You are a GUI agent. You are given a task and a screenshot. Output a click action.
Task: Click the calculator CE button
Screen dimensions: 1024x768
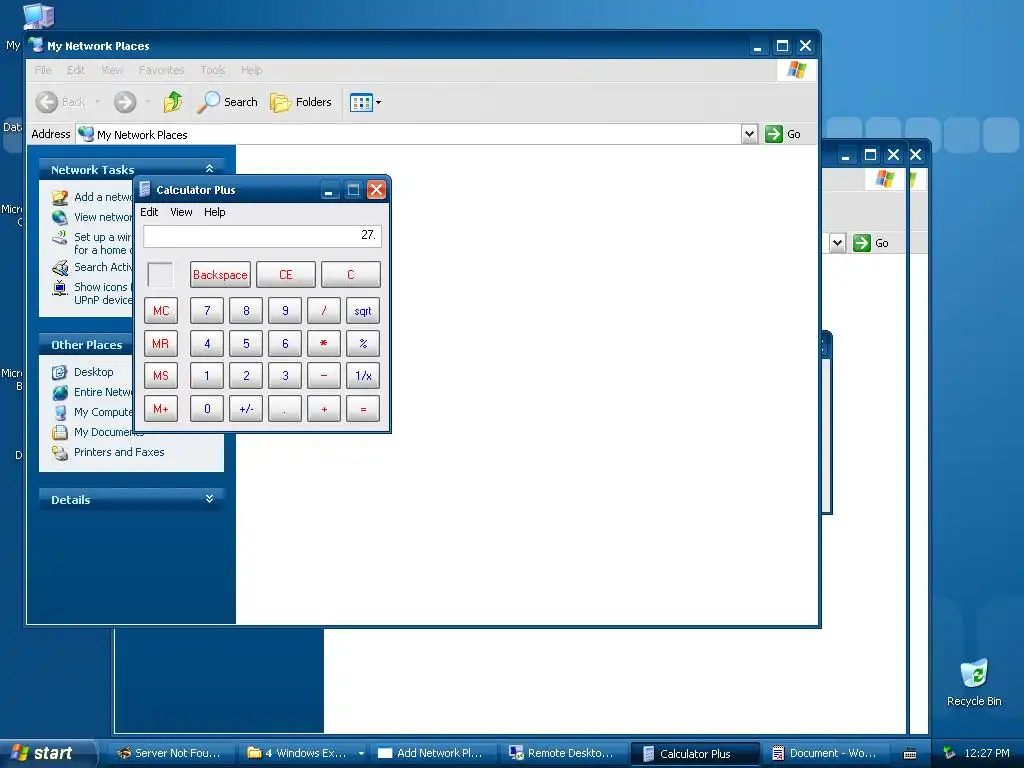click(285, 275)
